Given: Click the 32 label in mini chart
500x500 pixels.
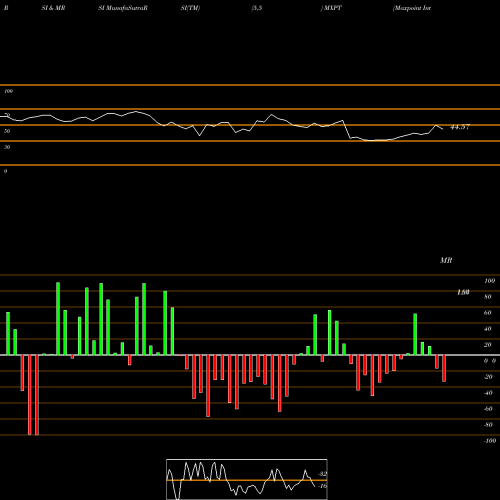Looking at the screenshot, I should [x=322, y=474].
